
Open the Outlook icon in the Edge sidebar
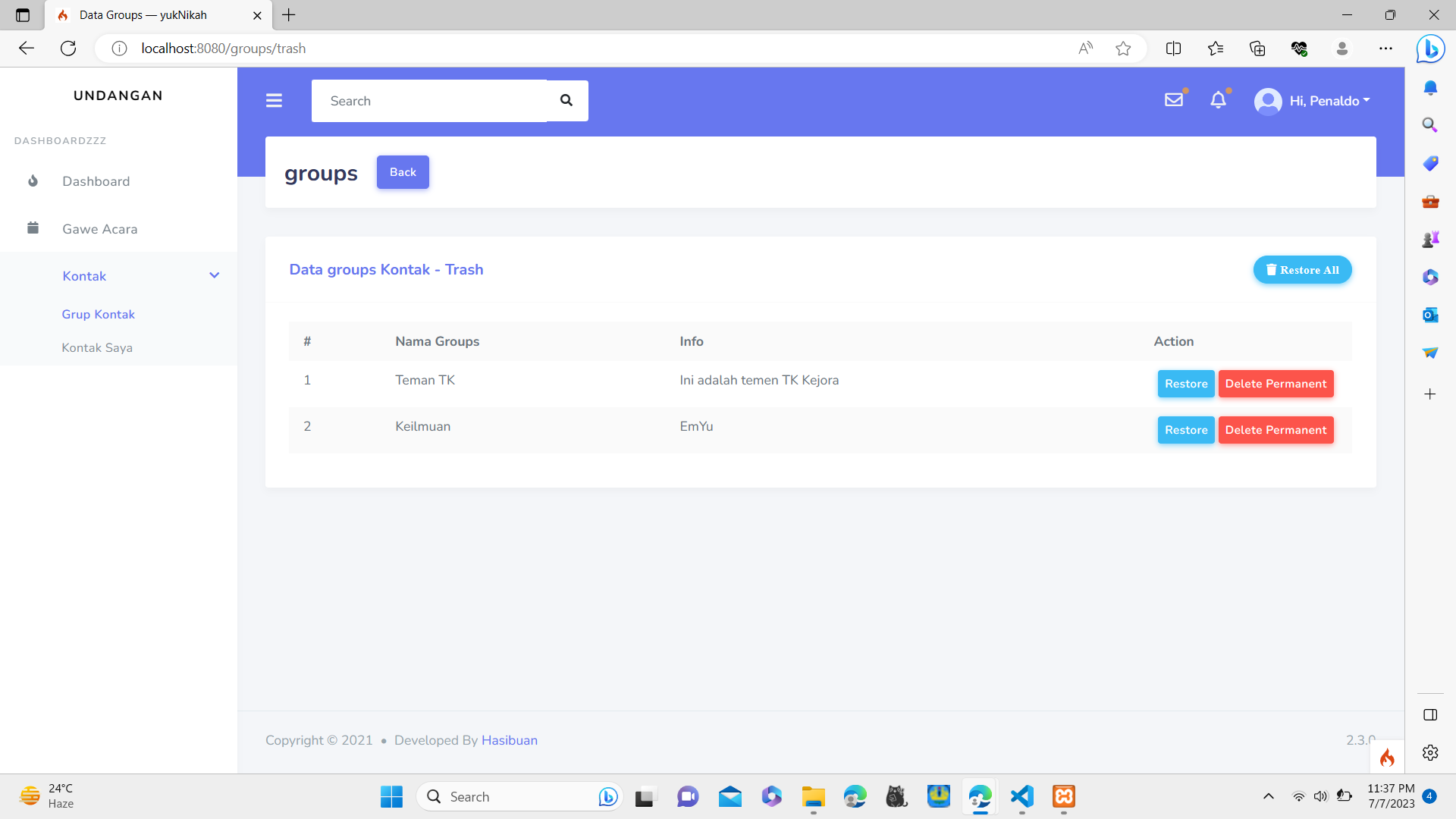(x=1430, y=315)
